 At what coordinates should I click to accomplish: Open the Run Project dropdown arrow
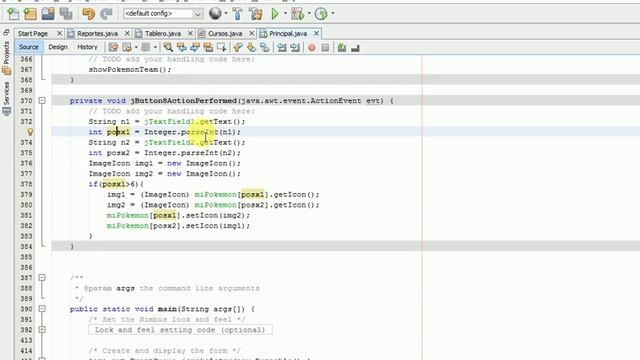[x=285, y=13]
